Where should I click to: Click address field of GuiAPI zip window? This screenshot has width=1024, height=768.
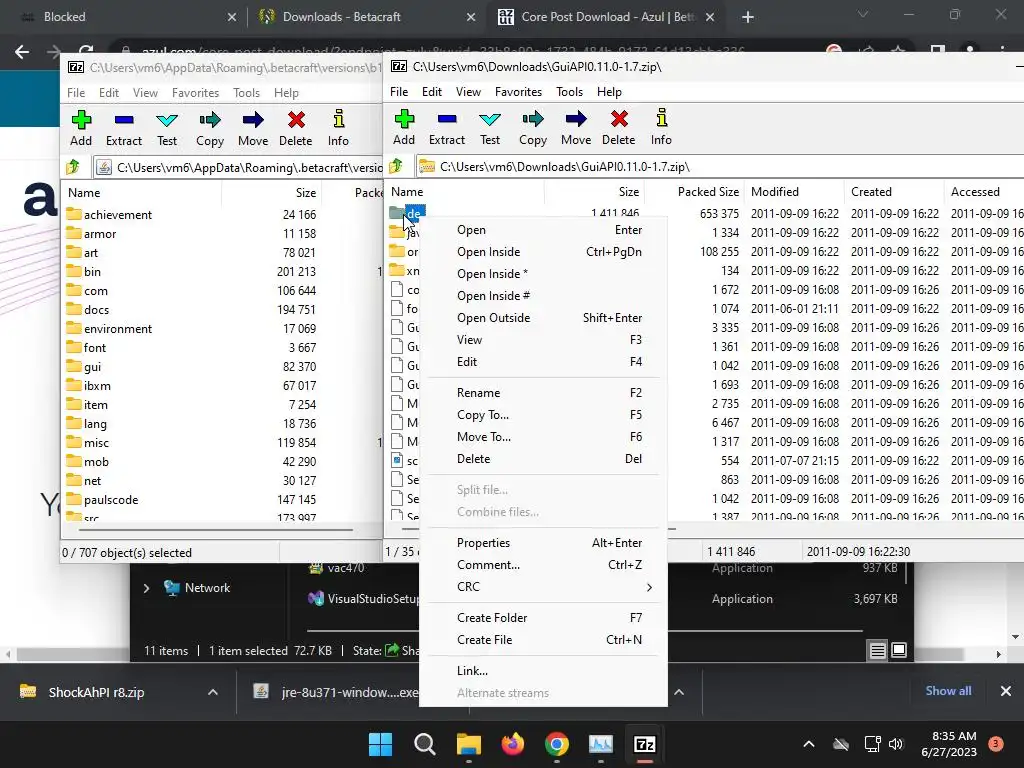720,167
